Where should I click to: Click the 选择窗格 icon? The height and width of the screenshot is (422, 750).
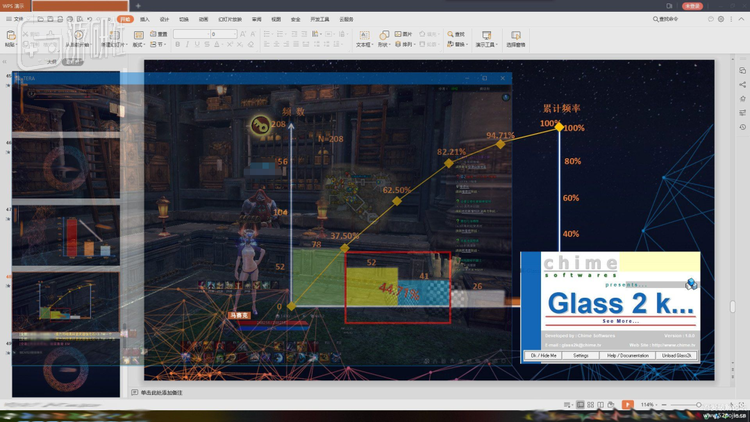516,36
